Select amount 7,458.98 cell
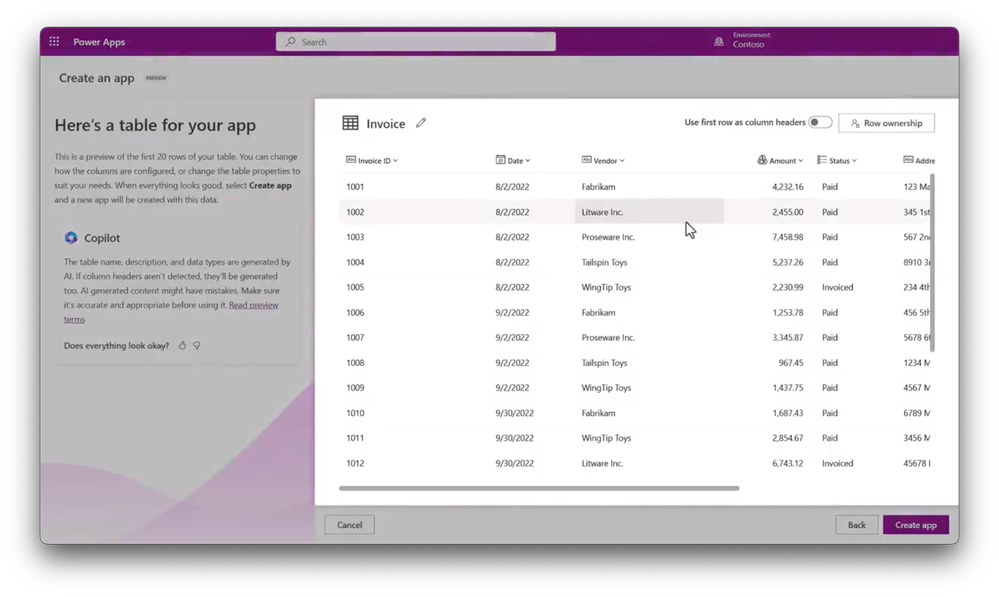The image size is (999, 597). 787,237
